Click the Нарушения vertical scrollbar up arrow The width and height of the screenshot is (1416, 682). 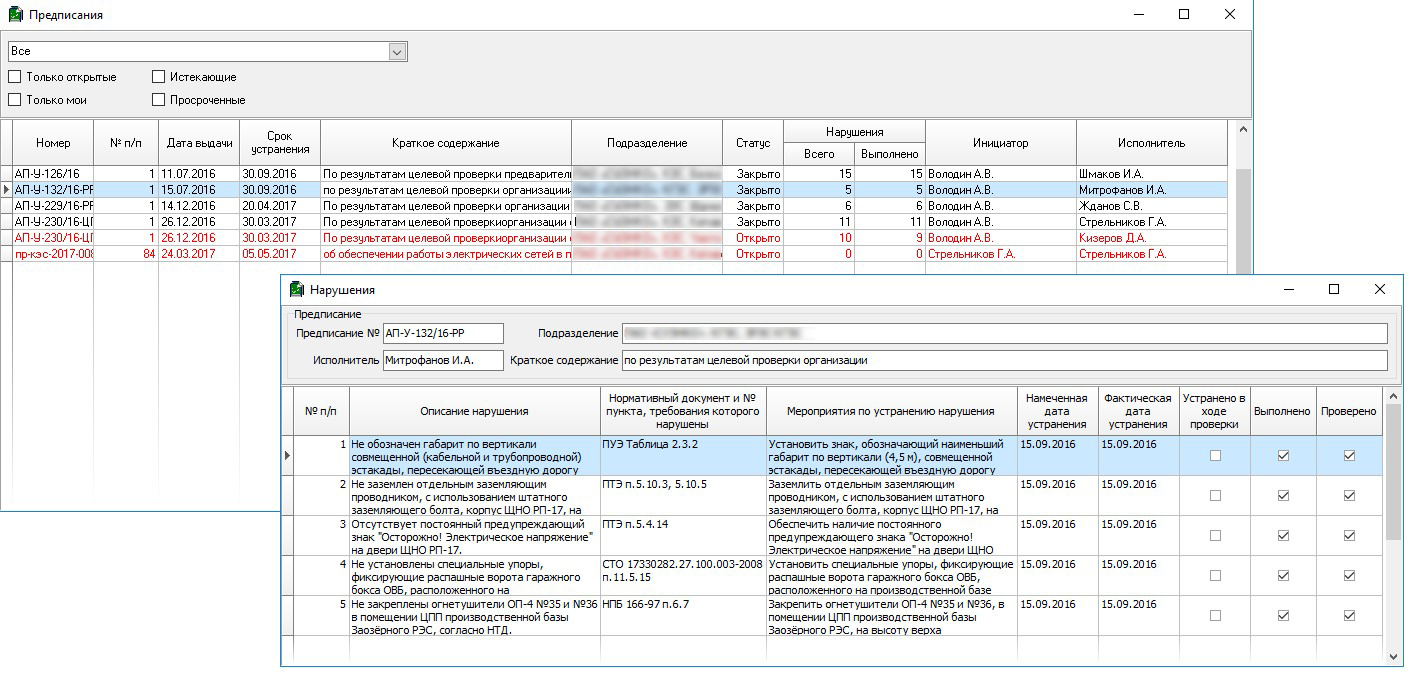(x=1394, y=395)
